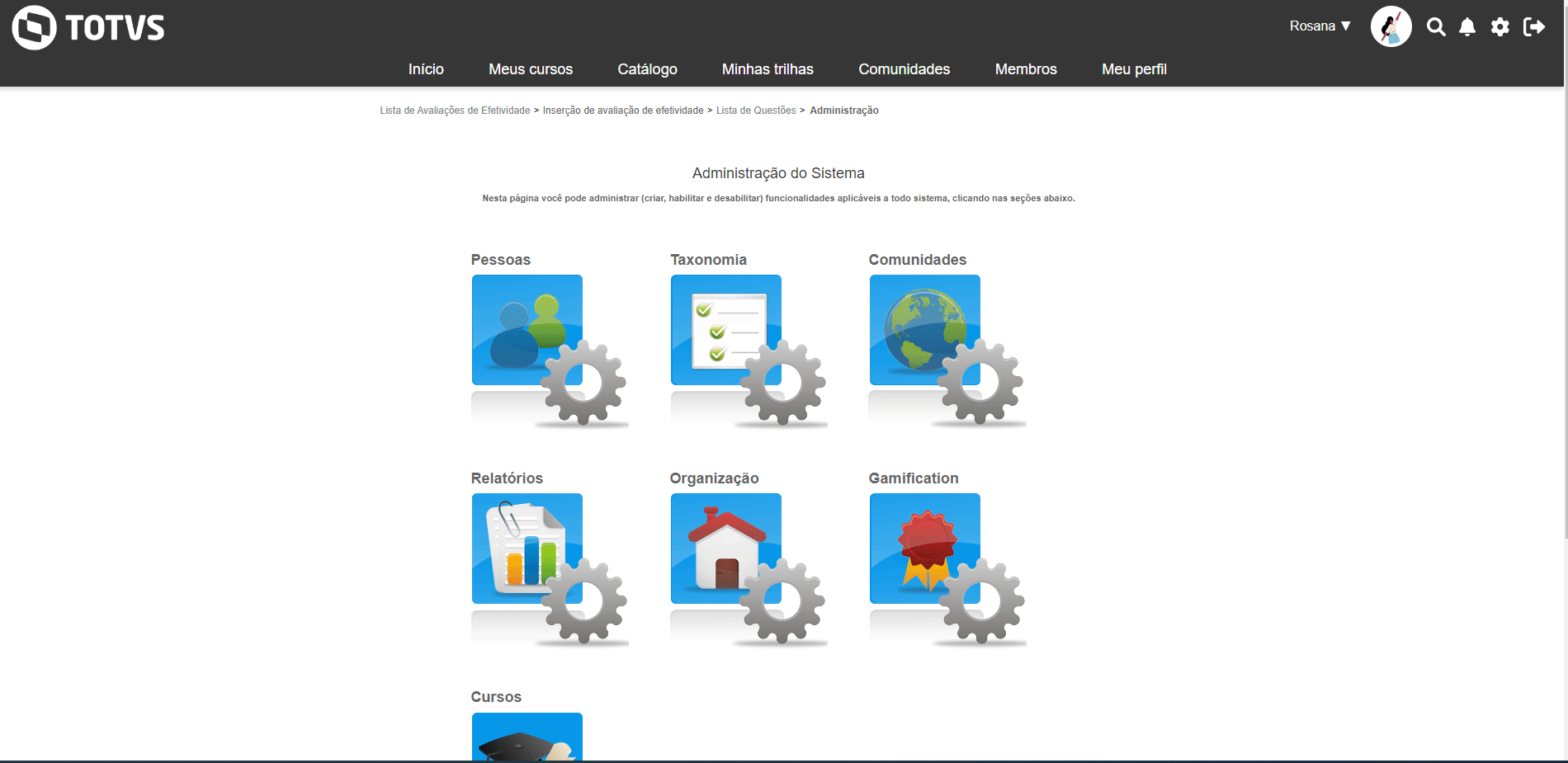Click the Gamification section title
1568x763 pixels.
(x=914, y=478)
